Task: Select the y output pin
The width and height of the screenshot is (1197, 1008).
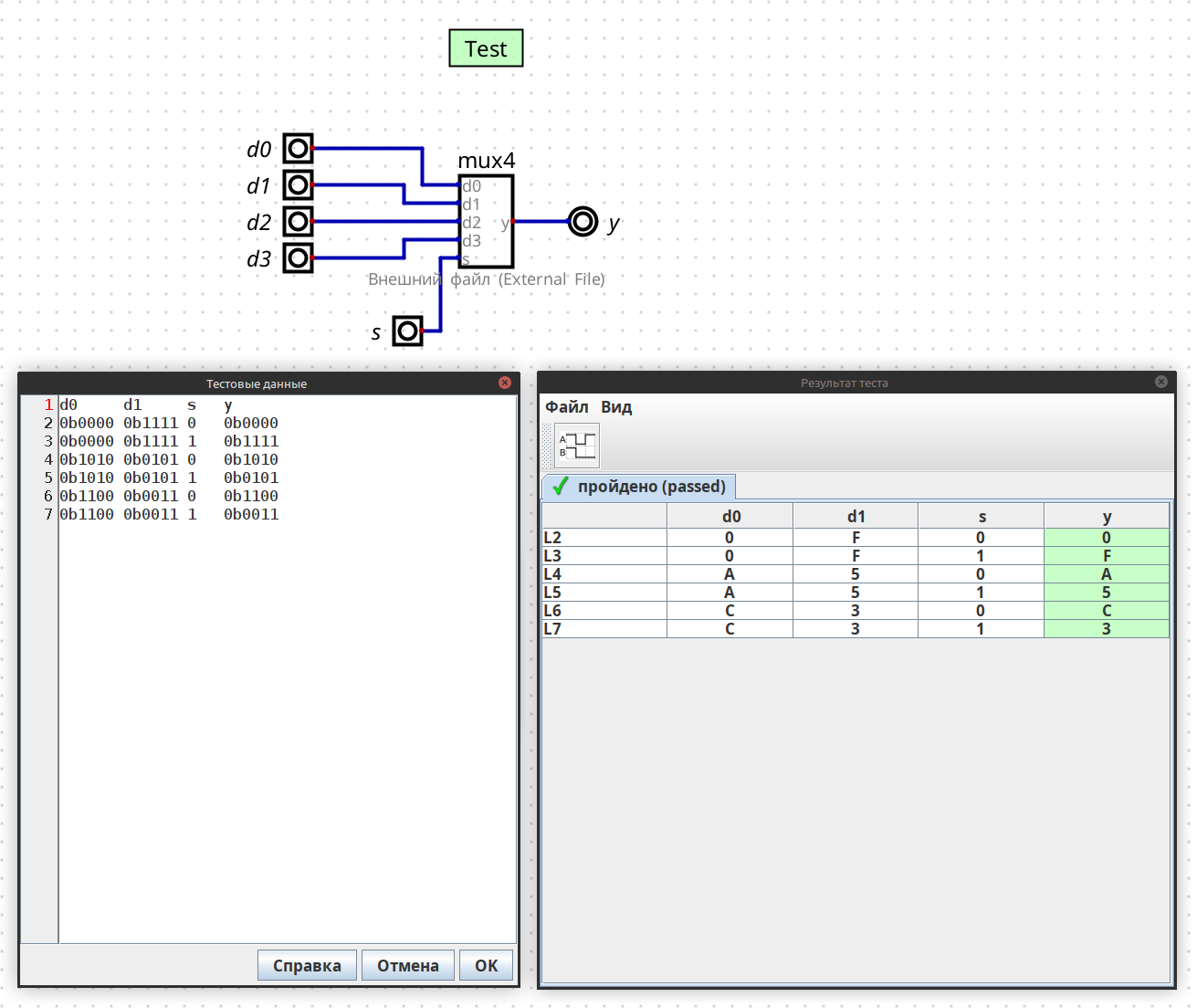Action: pyautogui.click(x=583, y=221)
